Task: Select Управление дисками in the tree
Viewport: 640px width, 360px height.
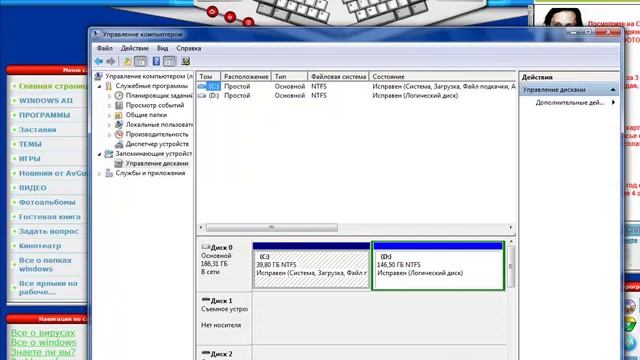Action: (x=157, y=163)
